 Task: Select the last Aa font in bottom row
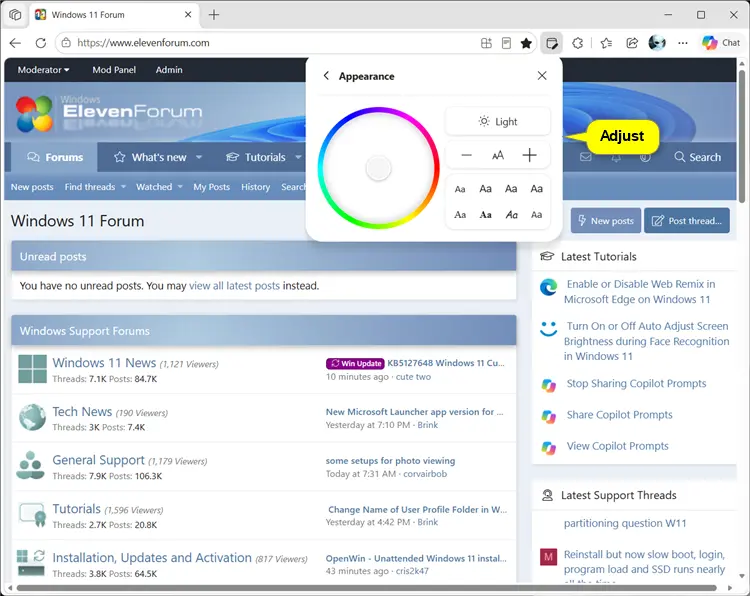(537, 215)
